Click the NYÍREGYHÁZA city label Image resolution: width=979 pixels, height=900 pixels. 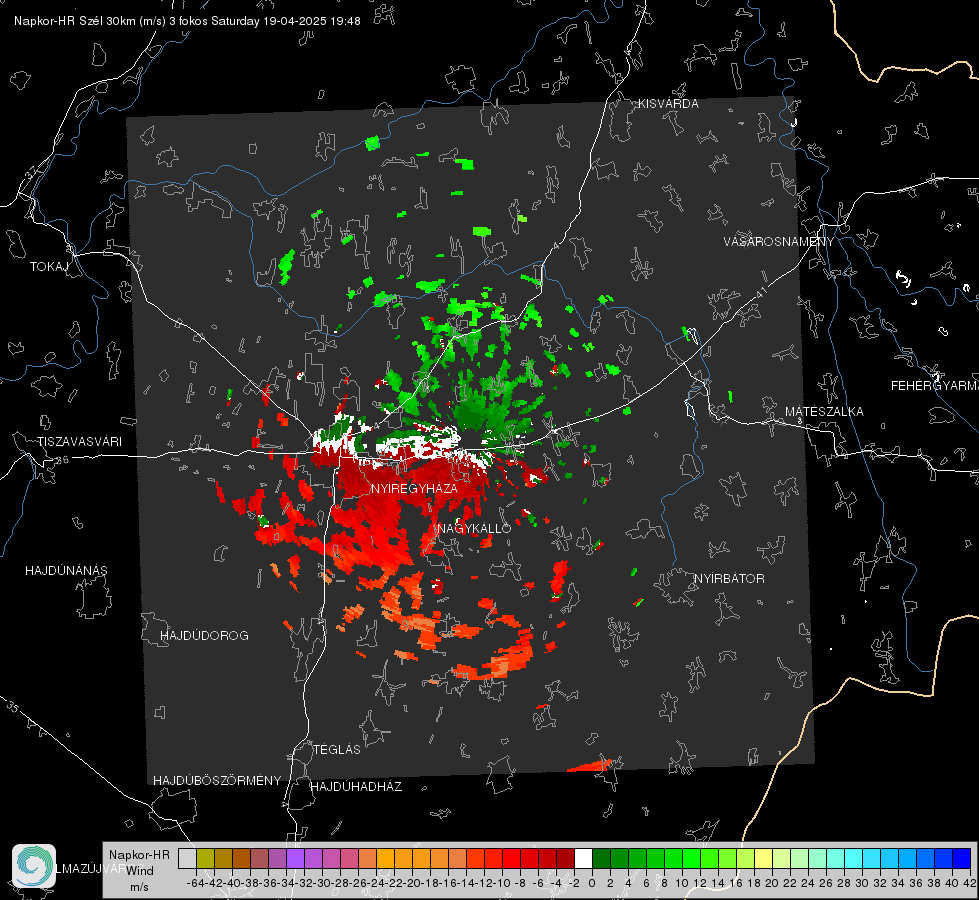[x=414, y=488]
